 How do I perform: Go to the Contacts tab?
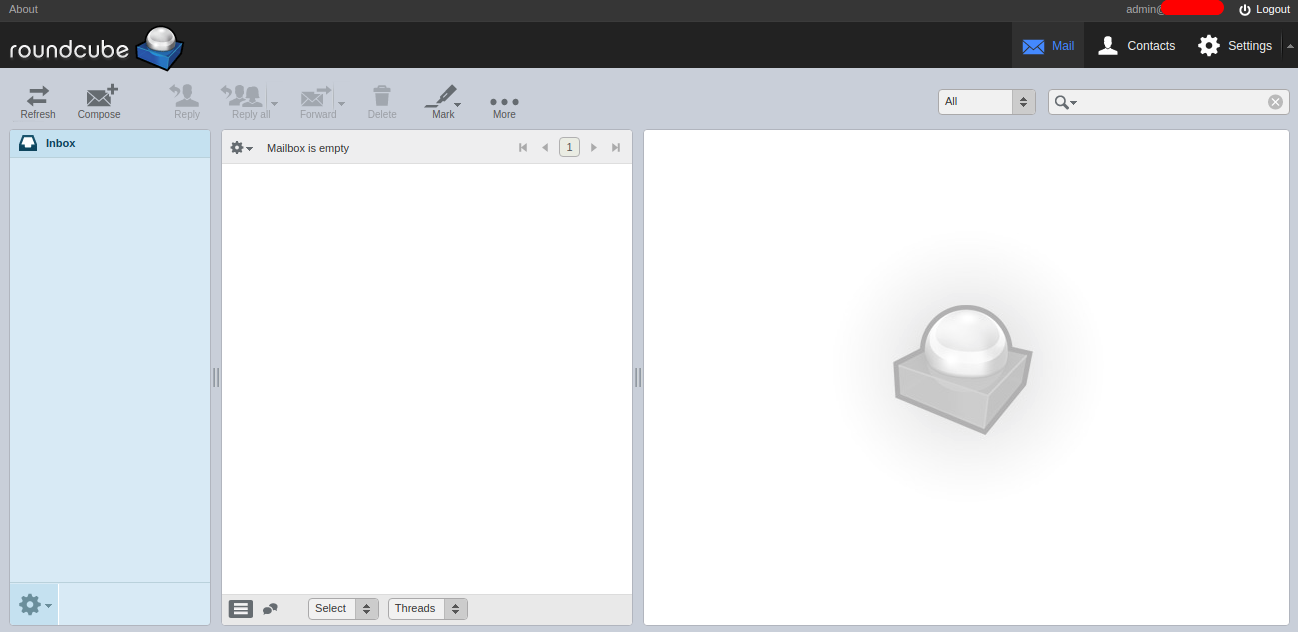(1136, 46)
